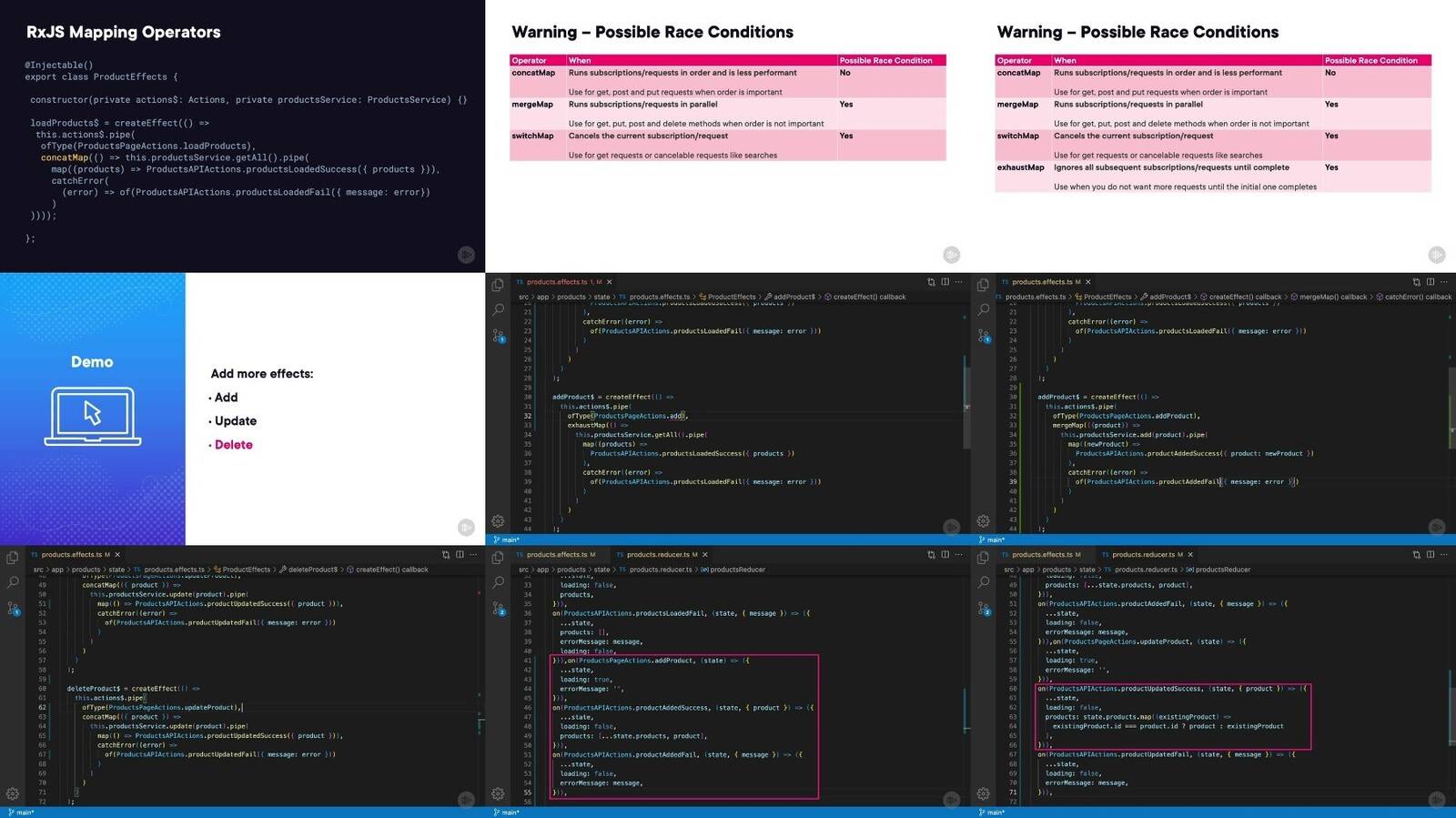
Task: Open Search icon in middle-right editor panel
Action: coord(984,309)
